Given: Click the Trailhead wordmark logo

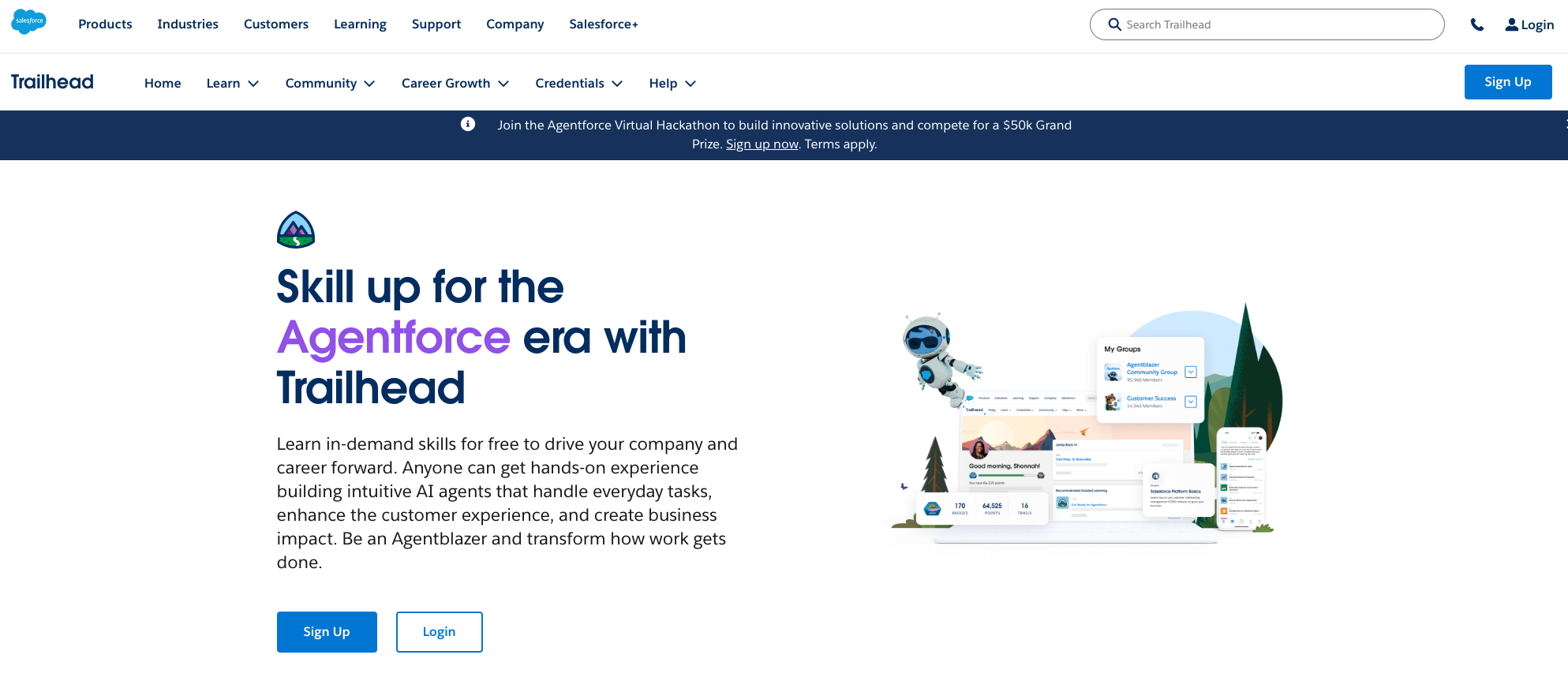Looking at the screenshot, I should (x=52, y=82).
